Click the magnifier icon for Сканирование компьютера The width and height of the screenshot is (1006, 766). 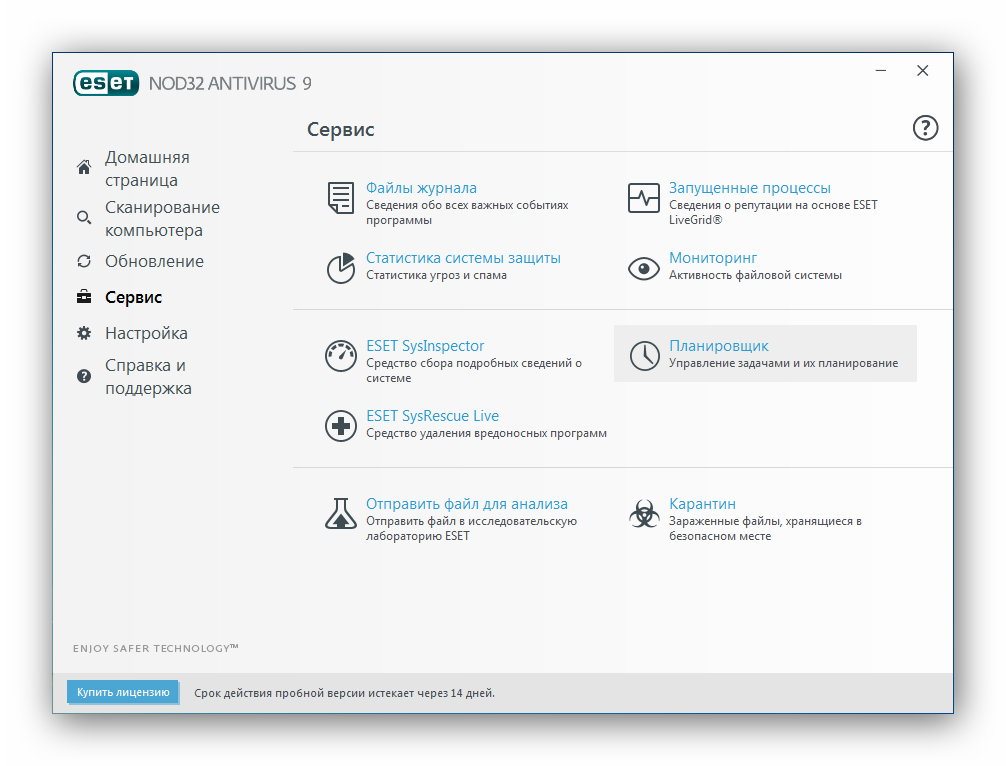pyautogui.click(x=83, y=217)
